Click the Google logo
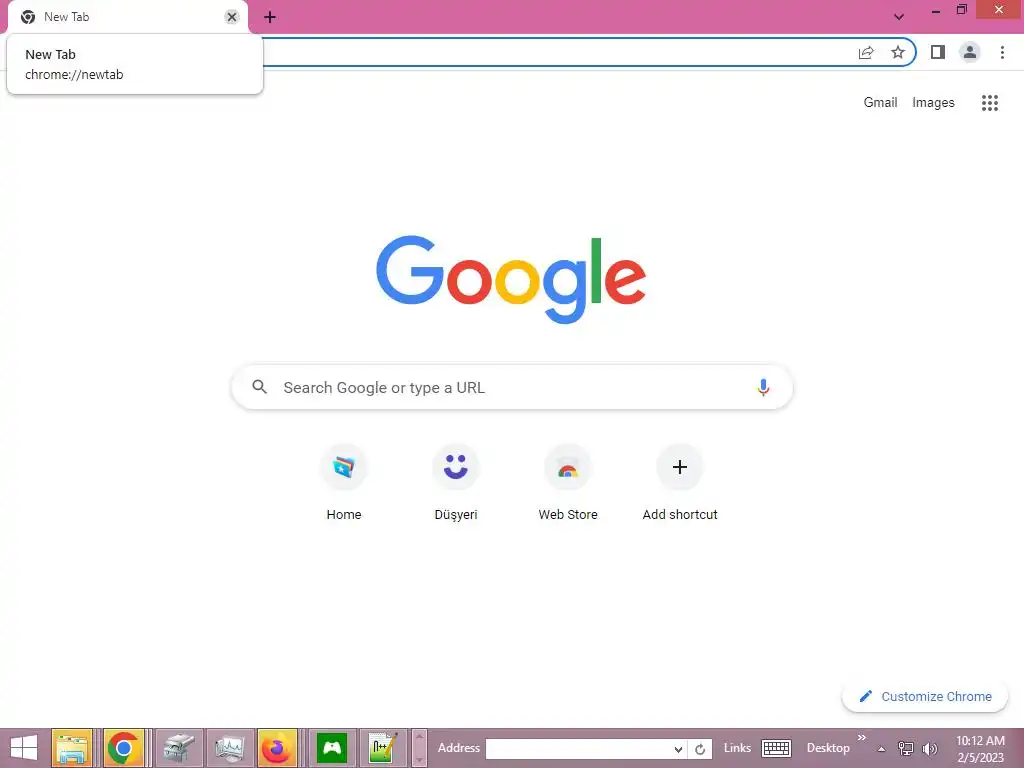The image size is (1024, 768). point(511,280)
